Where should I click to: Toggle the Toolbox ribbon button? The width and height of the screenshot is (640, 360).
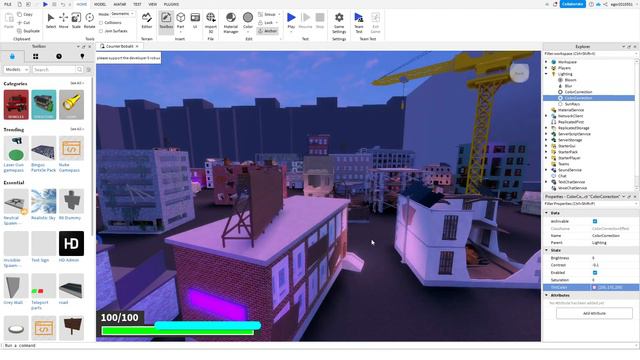166,21
